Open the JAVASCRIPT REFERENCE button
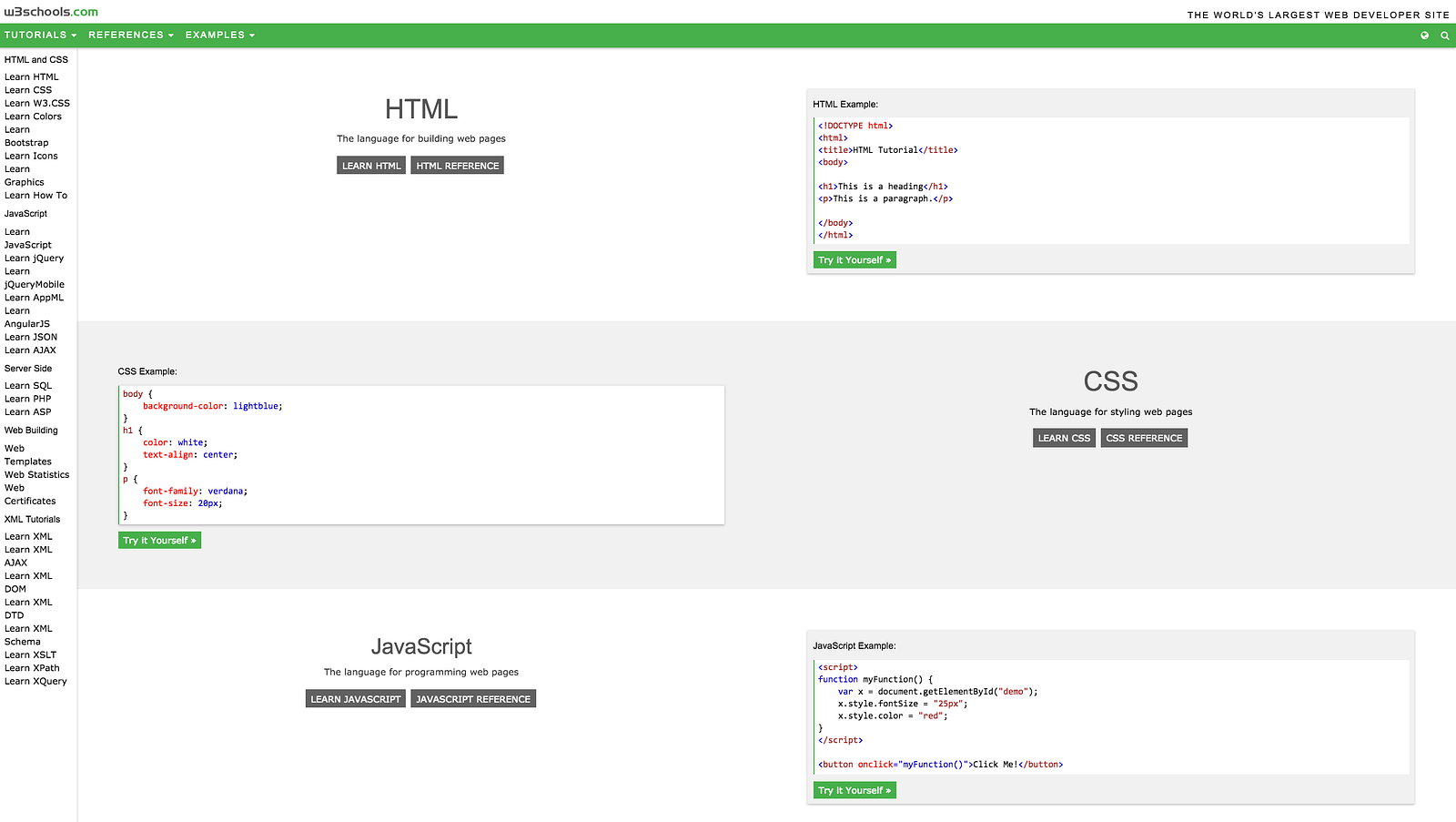1456x822 pixels. coord(473,699)
